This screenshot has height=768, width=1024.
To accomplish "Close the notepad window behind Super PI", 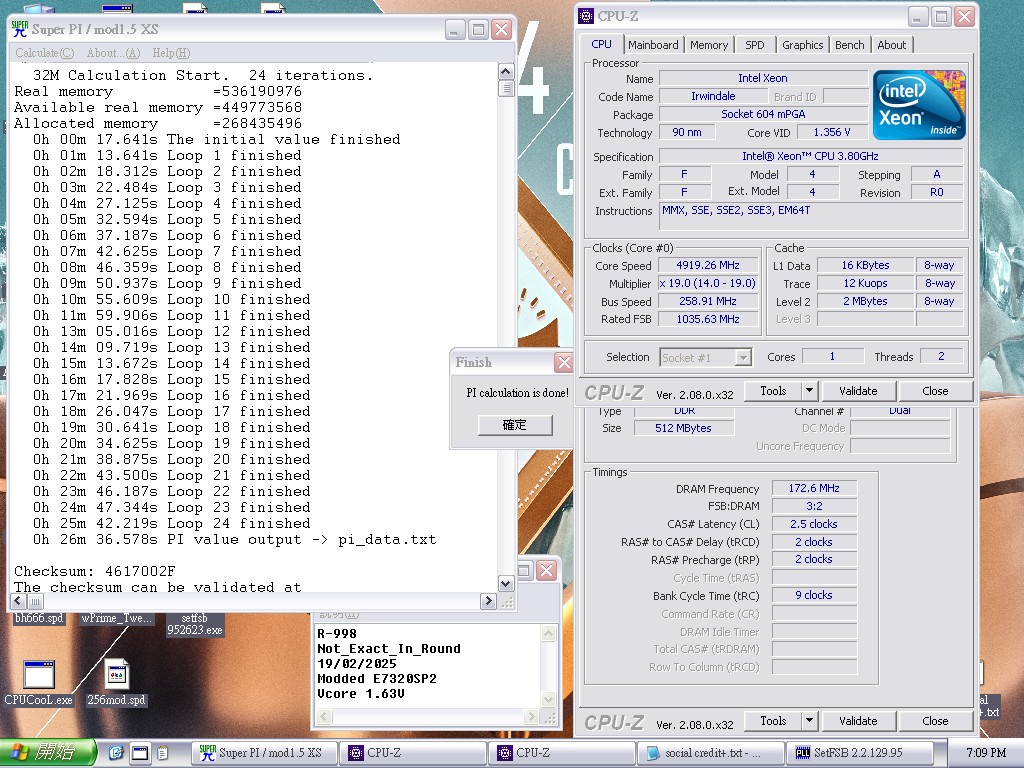I will (x=547, y=571).
